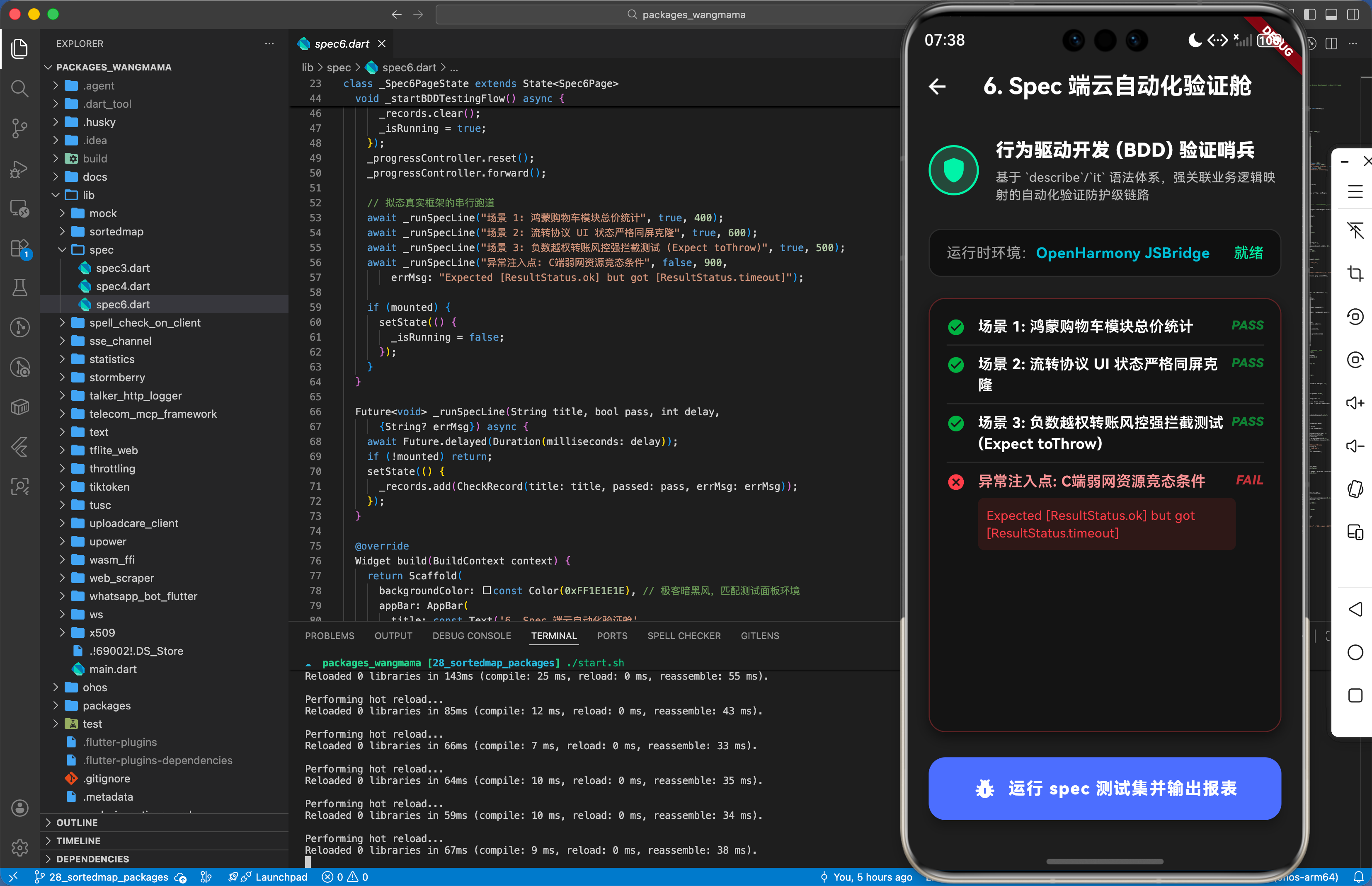Open the Testing flask icon view
This screenshot has height=886, width=1372.
[19, 287]
